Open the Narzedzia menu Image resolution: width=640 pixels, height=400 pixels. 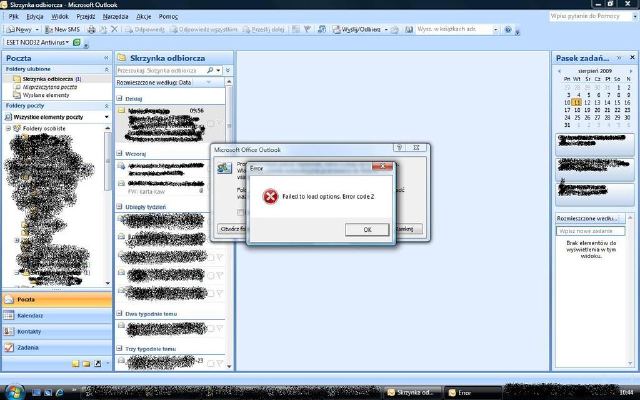(x=115, y=17)
